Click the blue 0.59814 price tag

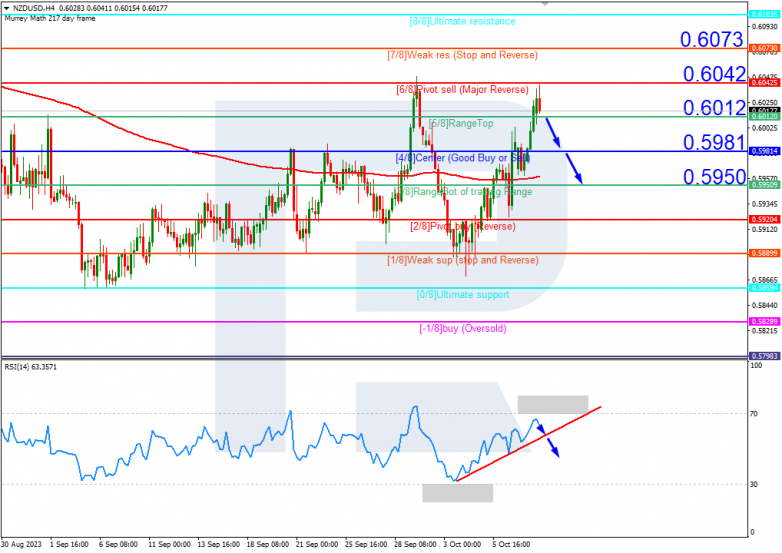(764, 151)
